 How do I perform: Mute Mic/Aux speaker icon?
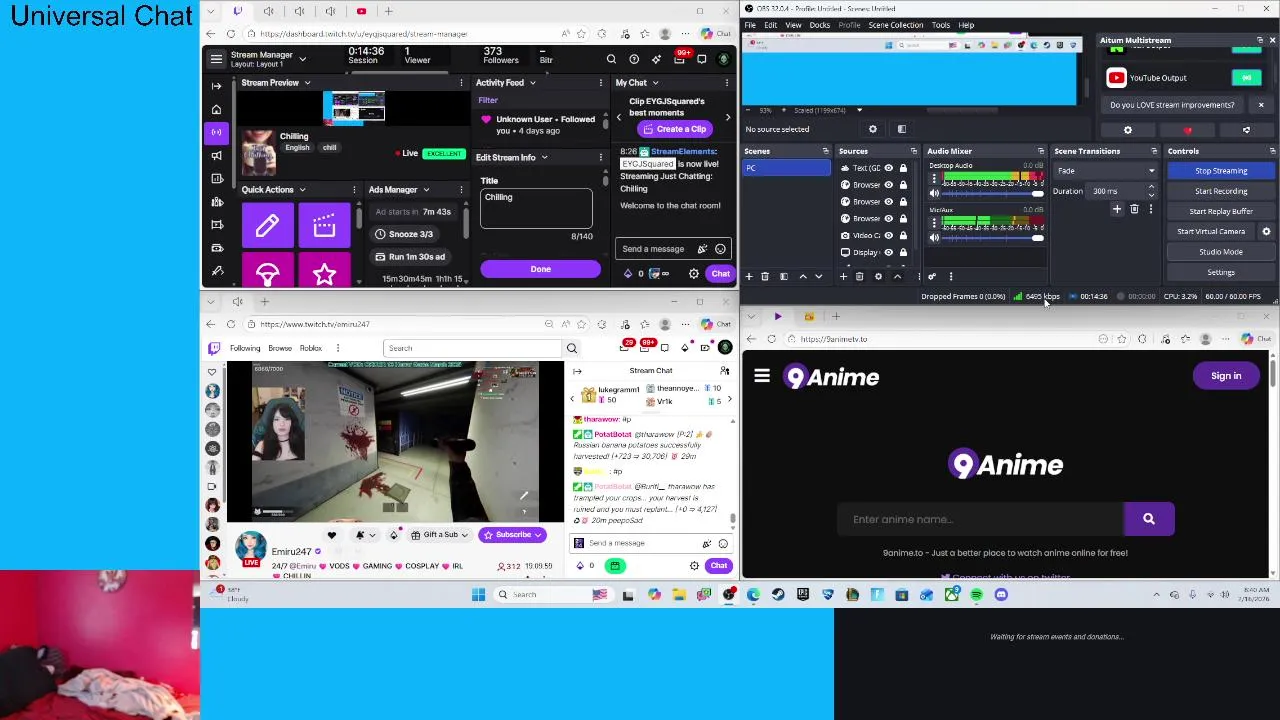(935, 237)
